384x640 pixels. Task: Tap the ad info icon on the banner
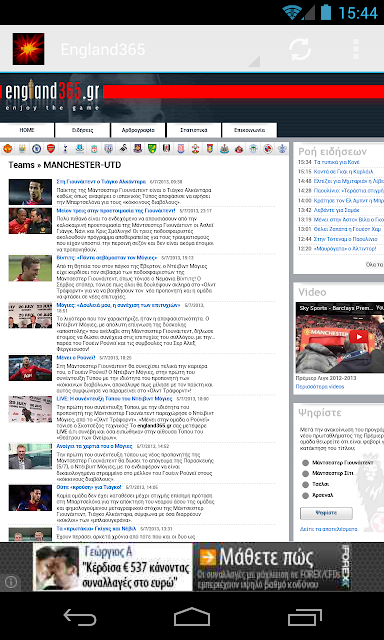[x=11, y=582]
